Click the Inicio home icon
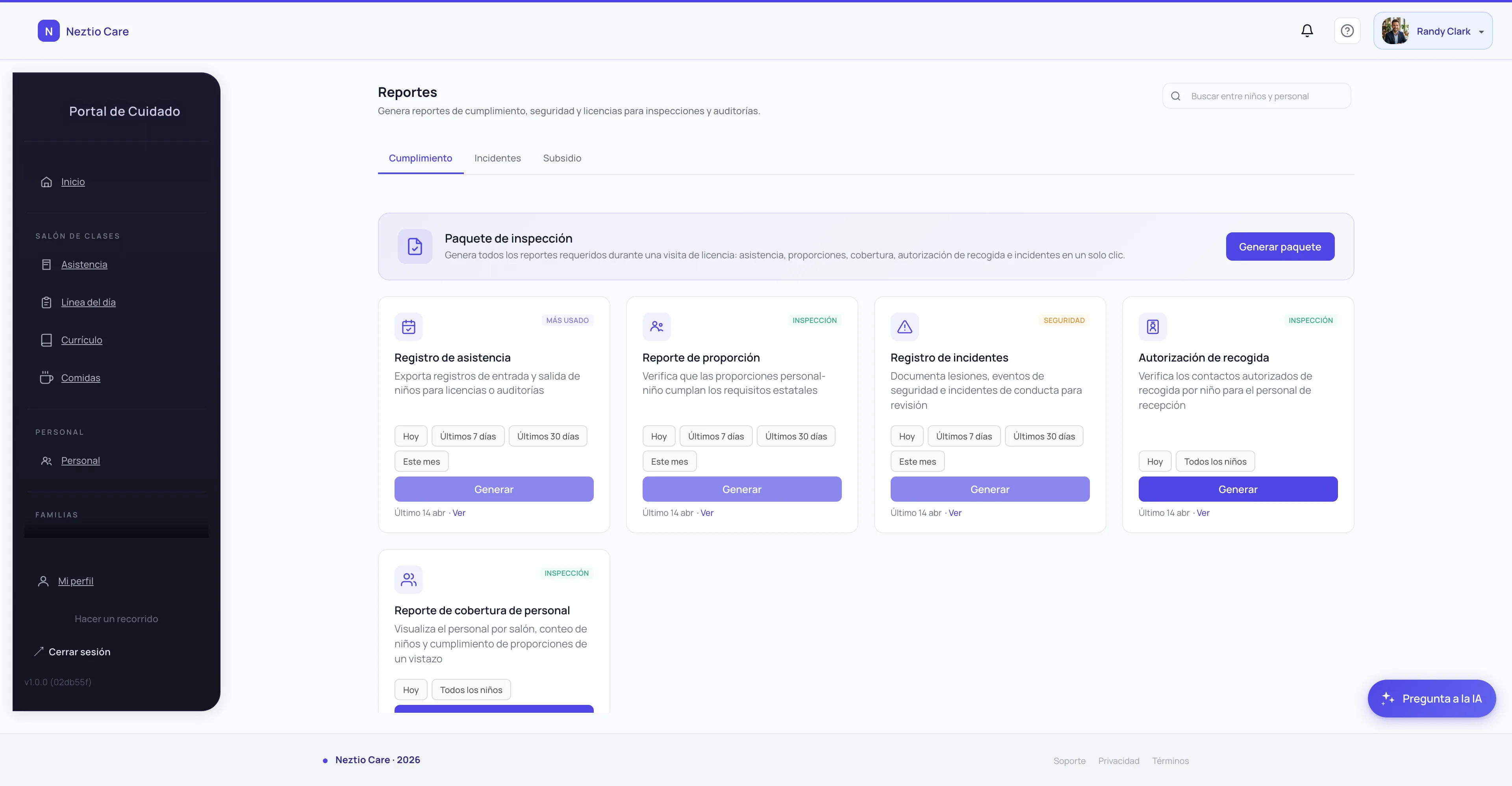 pyautogui.click(x=46, y=182)
